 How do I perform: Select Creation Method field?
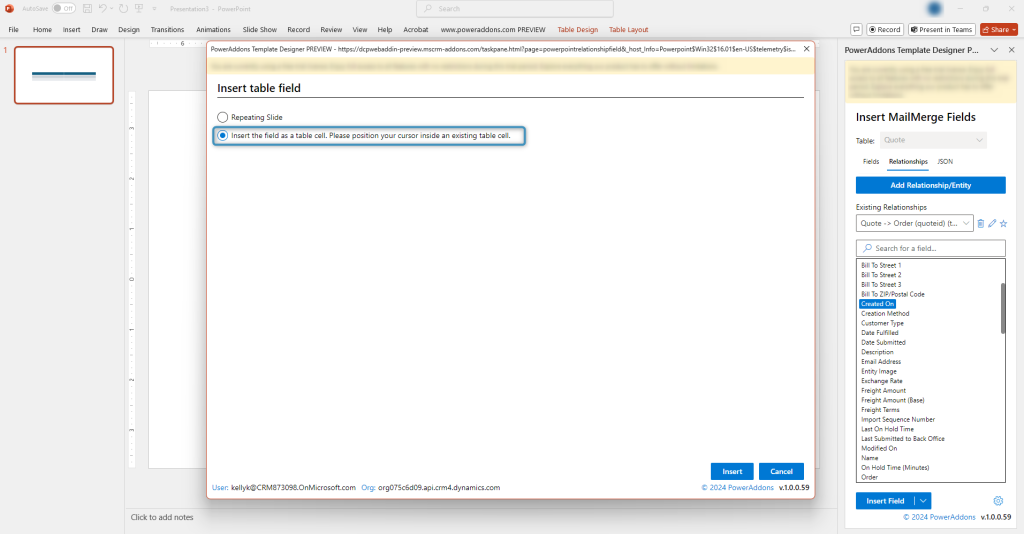point(885,313)
